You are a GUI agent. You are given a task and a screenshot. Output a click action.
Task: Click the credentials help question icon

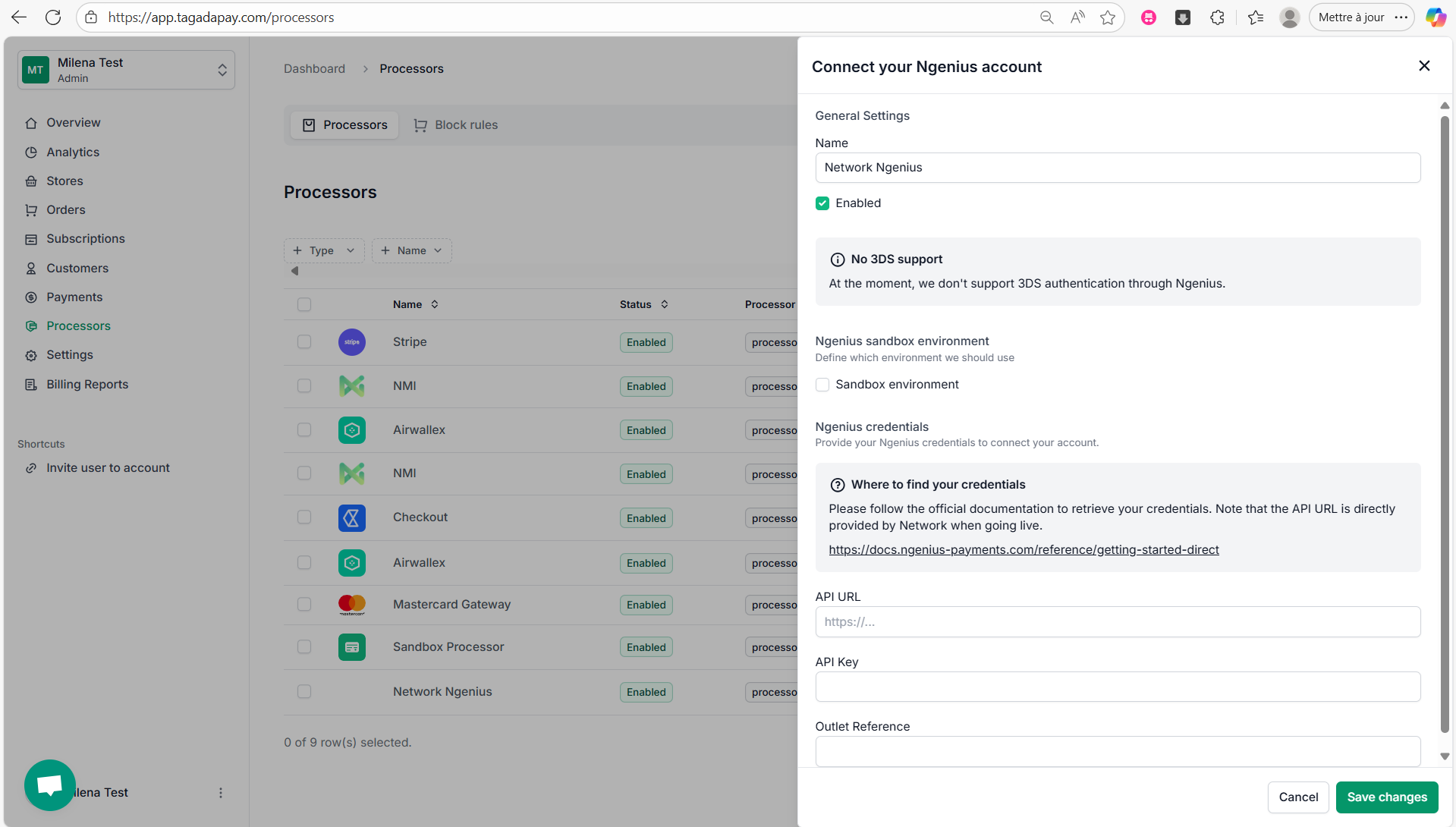click(x=838, y=485)
